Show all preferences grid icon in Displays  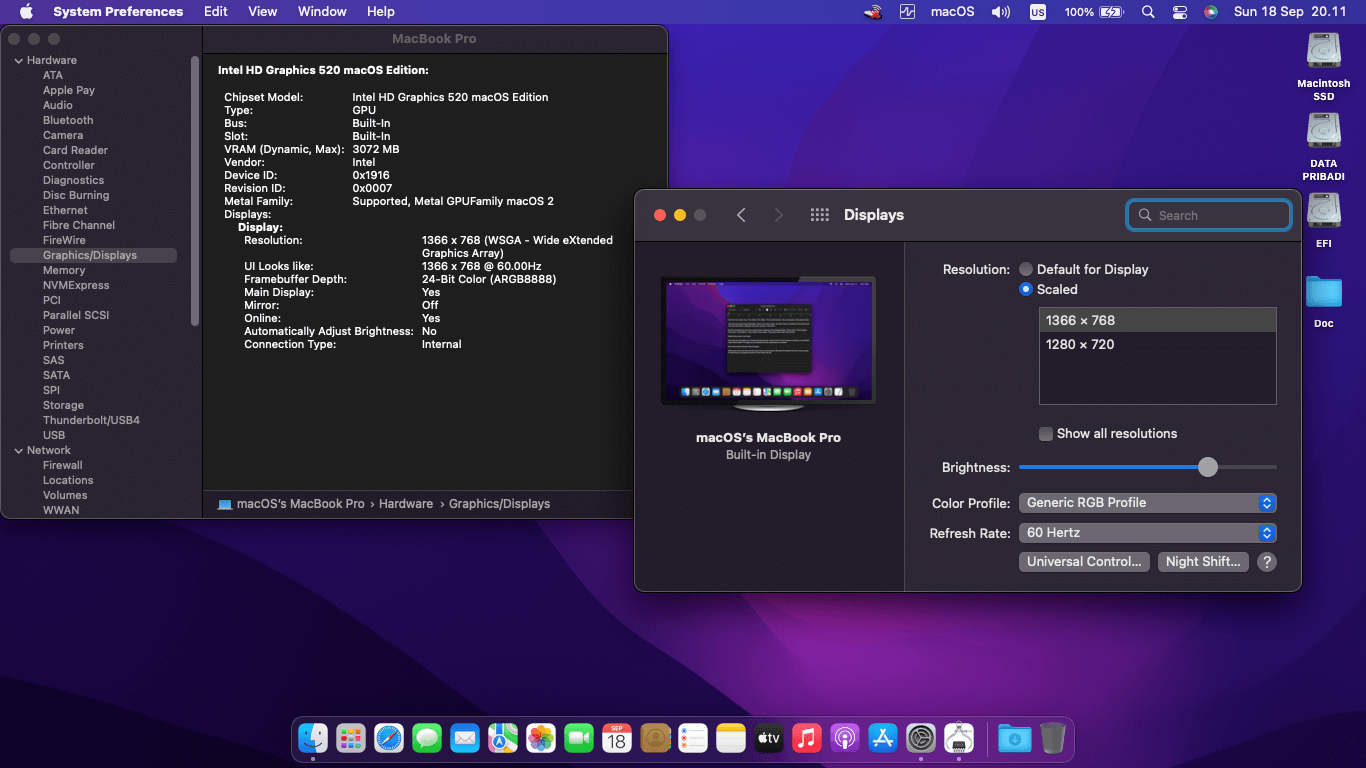(820, 215)
